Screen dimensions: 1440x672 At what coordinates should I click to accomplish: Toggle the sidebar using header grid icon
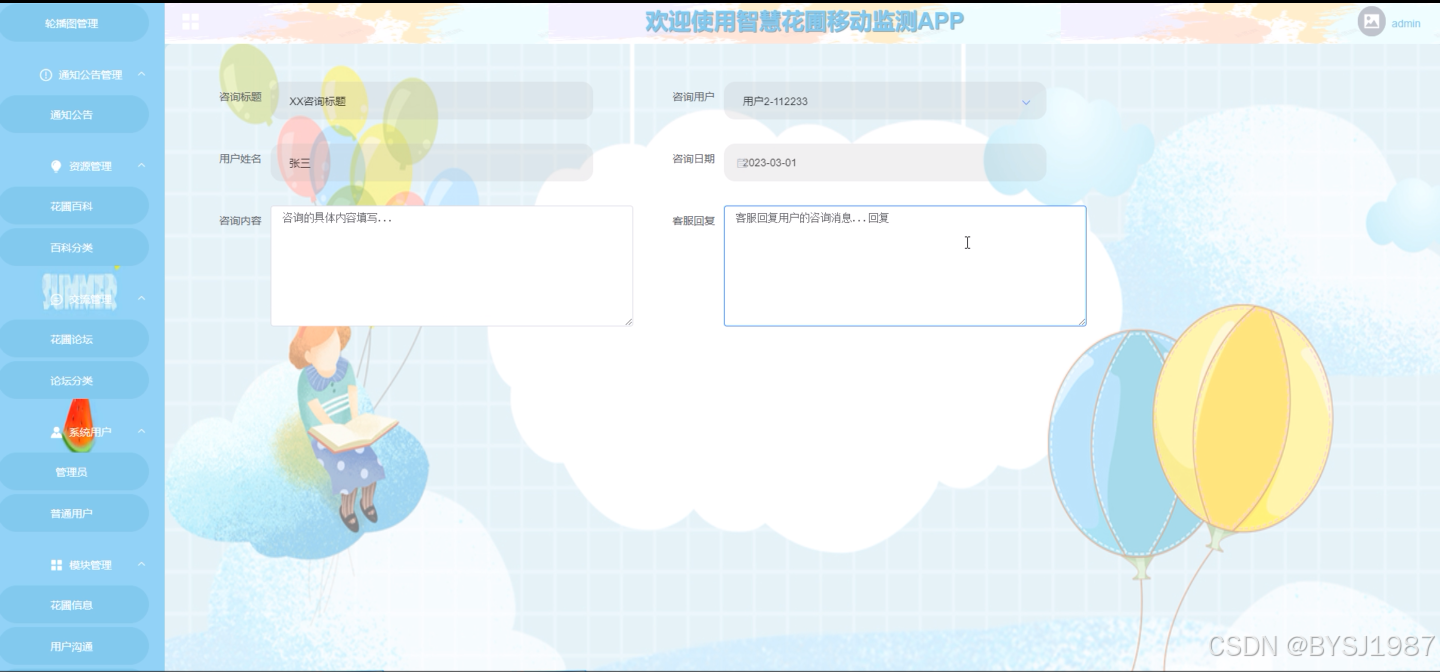click(190, 22)
